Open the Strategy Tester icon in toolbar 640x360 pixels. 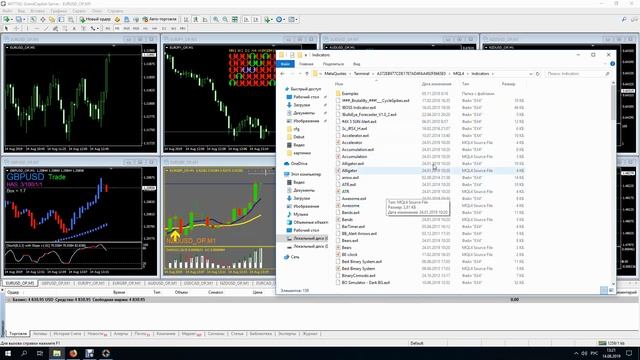coord(71,19)
